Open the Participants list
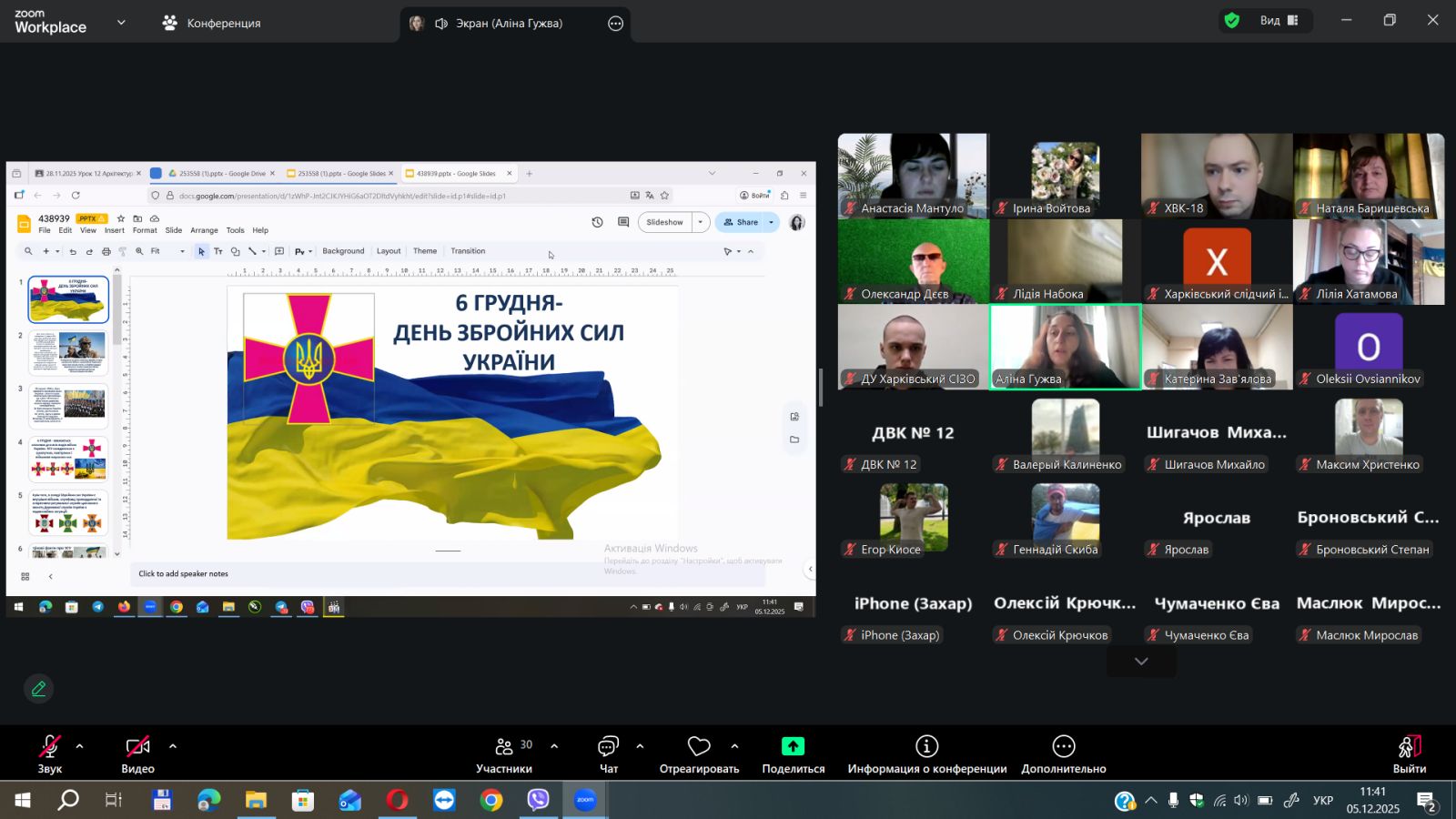Screen dimensions: 1456x819 [504, 754]
